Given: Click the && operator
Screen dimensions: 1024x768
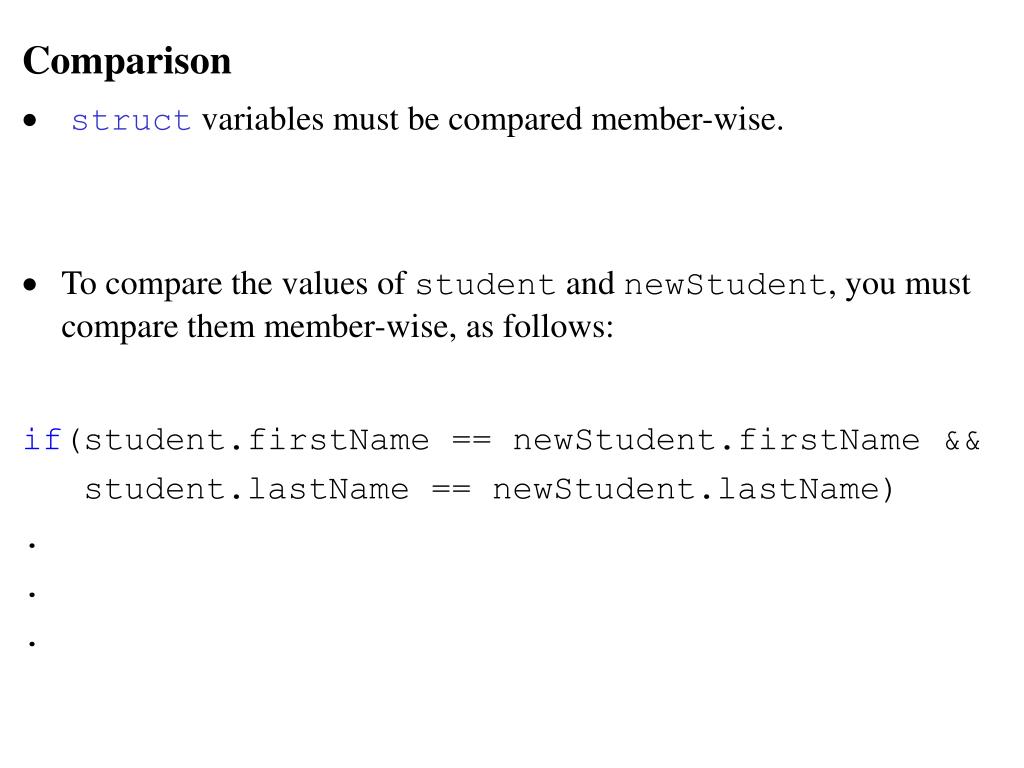Looking at the screenshot, I should click(962, 441).
